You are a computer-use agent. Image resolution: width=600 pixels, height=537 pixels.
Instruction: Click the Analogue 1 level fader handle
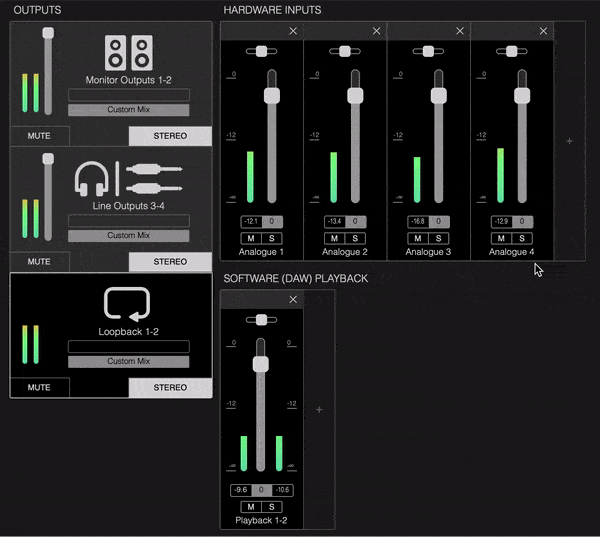click(x=272, y=96)
